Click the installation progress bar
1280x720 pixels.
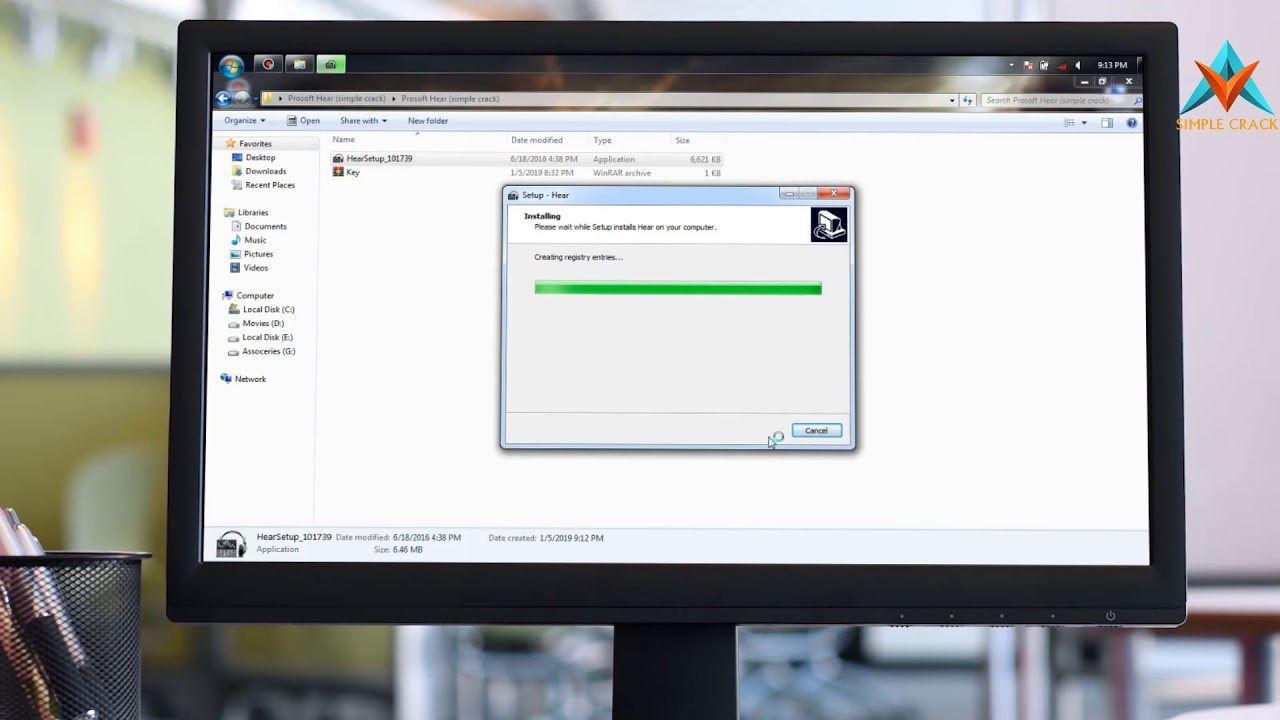(x=678, y=288)
